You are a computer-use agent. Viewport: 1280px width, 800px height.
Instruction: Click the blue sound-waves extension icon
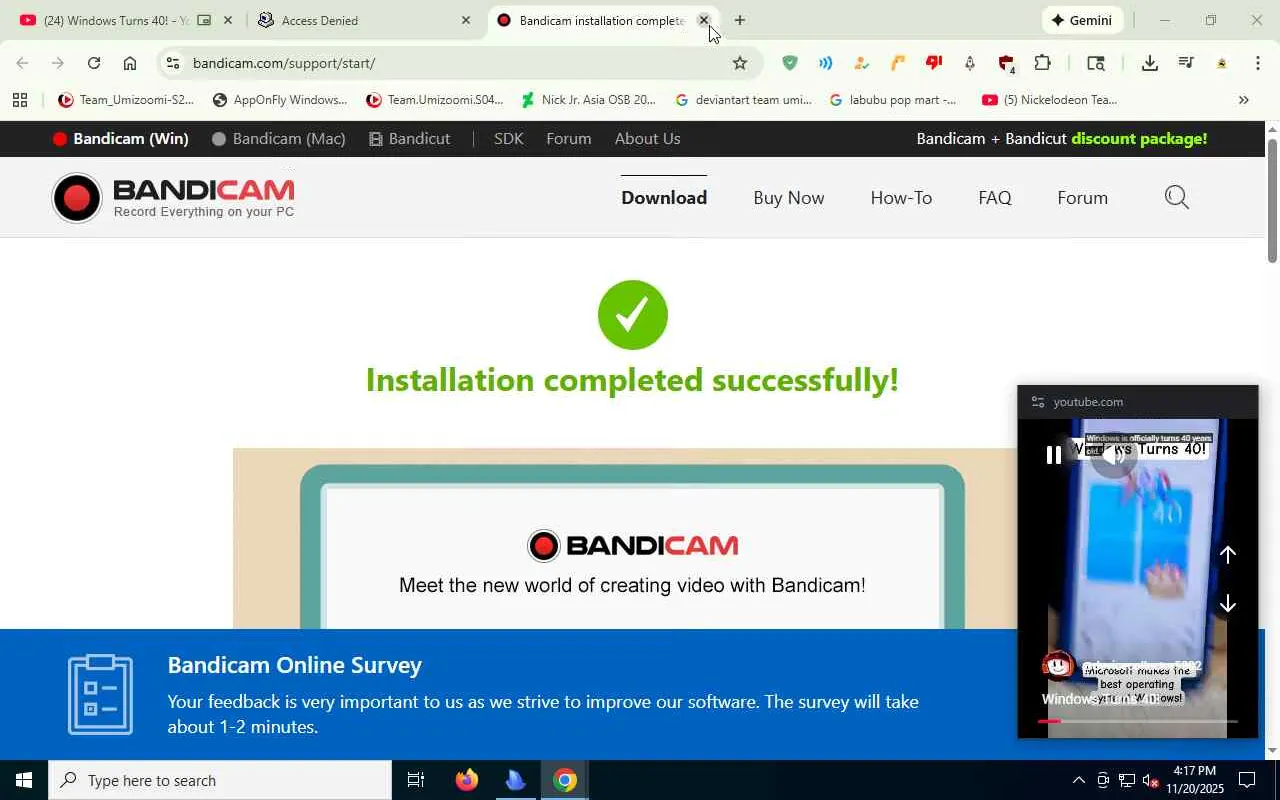point(826,63)
